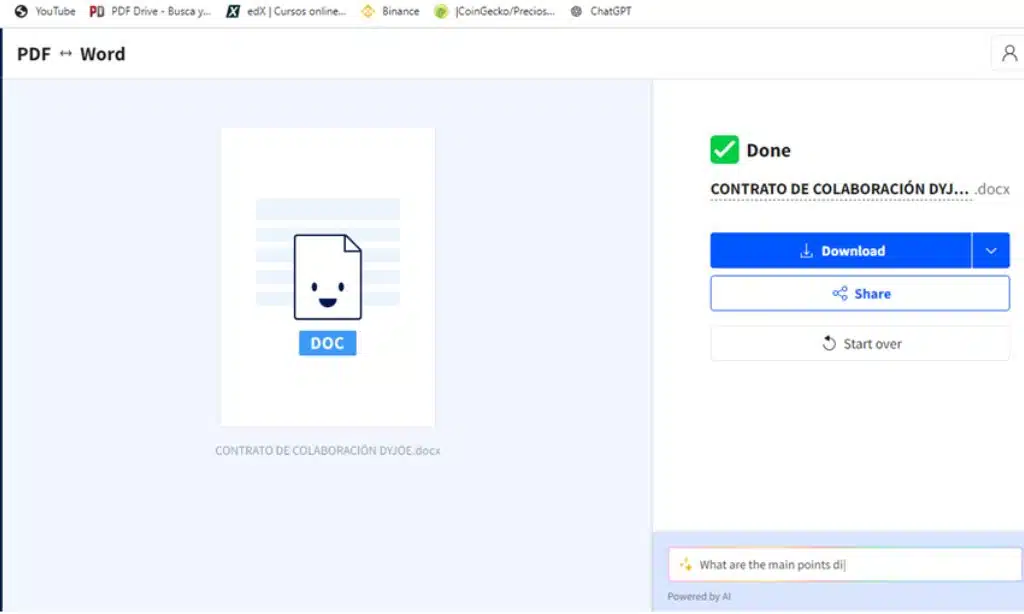Click the PDF ↔ Word tool title

(x=71, y=54)
